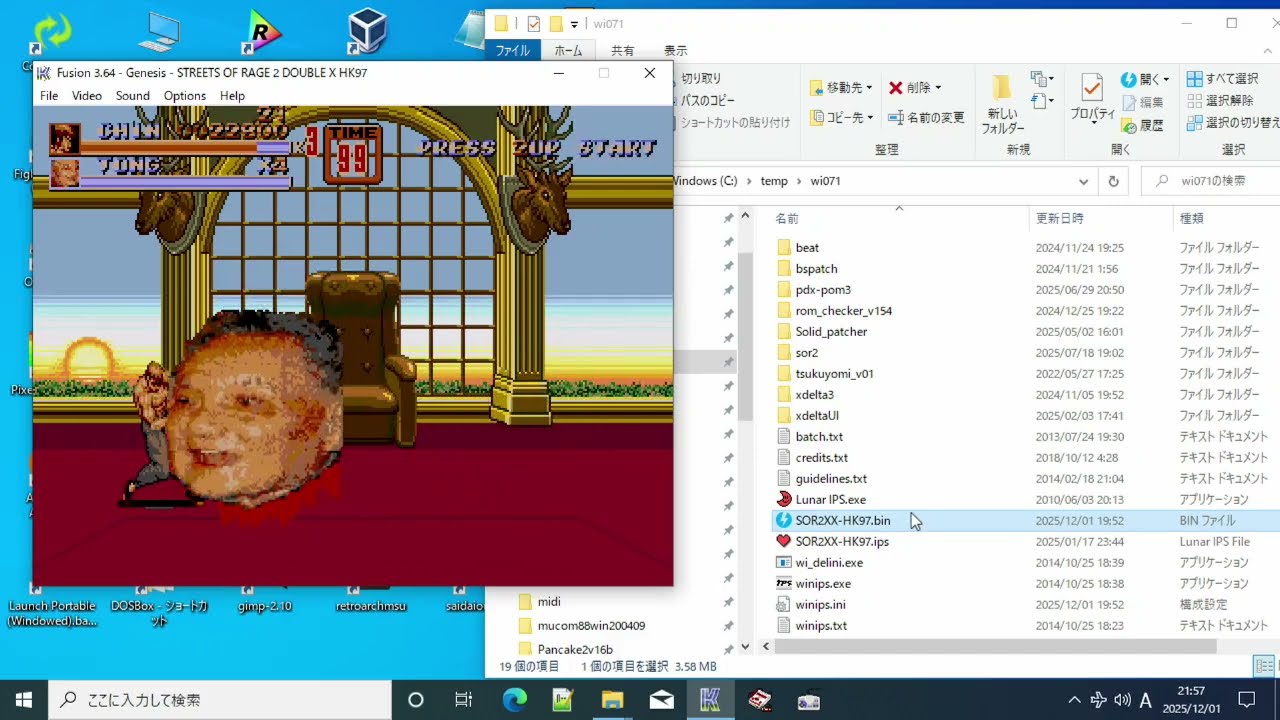This screenshot has width=1280, height=720.
Task: Open the Options menu in Fusion
Action: coord(185,96)
